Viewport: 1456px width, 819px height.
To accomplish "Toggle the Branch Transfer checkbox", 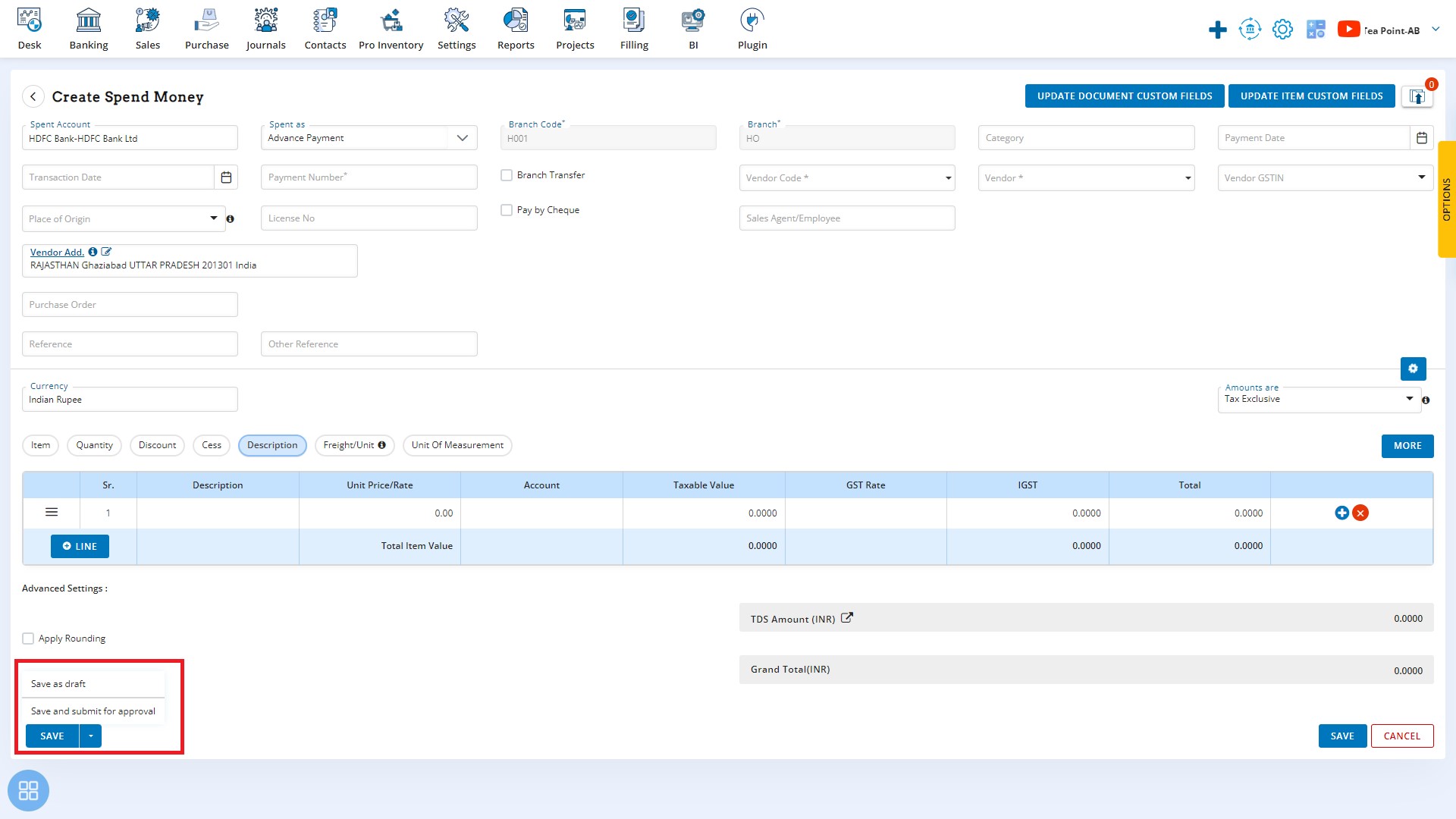I will tap(506, 174).
